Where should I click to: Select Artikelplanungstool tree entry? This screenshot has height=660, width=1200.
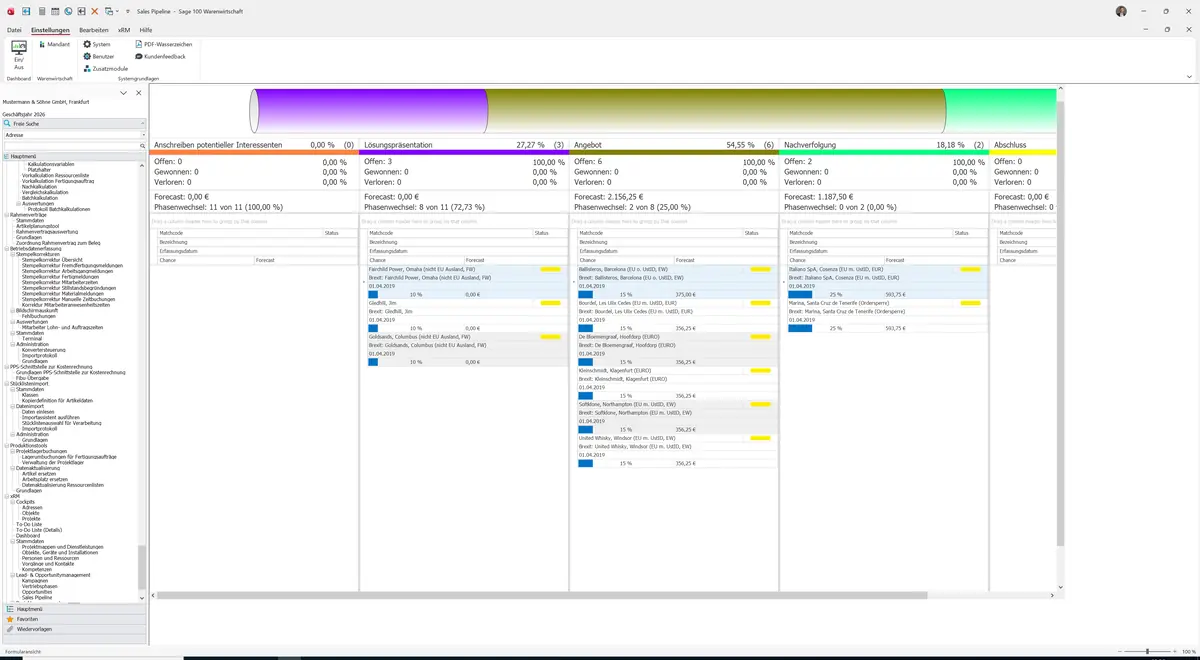click(36, 225)
